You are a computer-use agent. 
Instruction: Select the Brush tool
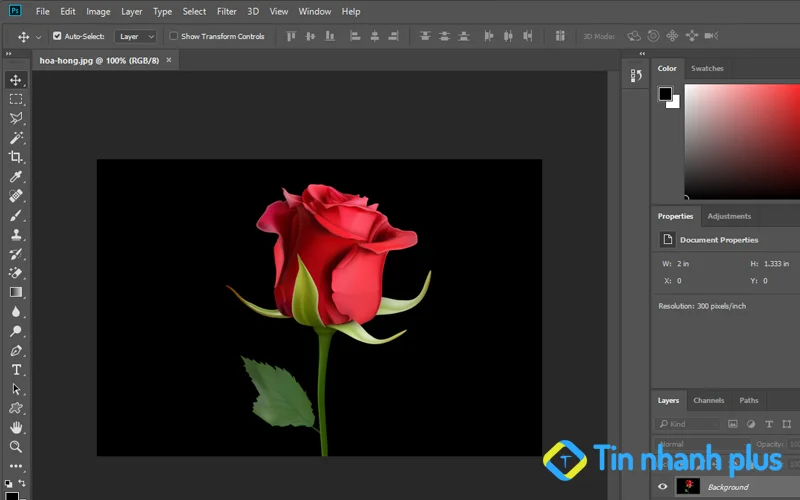coord(16,215)
